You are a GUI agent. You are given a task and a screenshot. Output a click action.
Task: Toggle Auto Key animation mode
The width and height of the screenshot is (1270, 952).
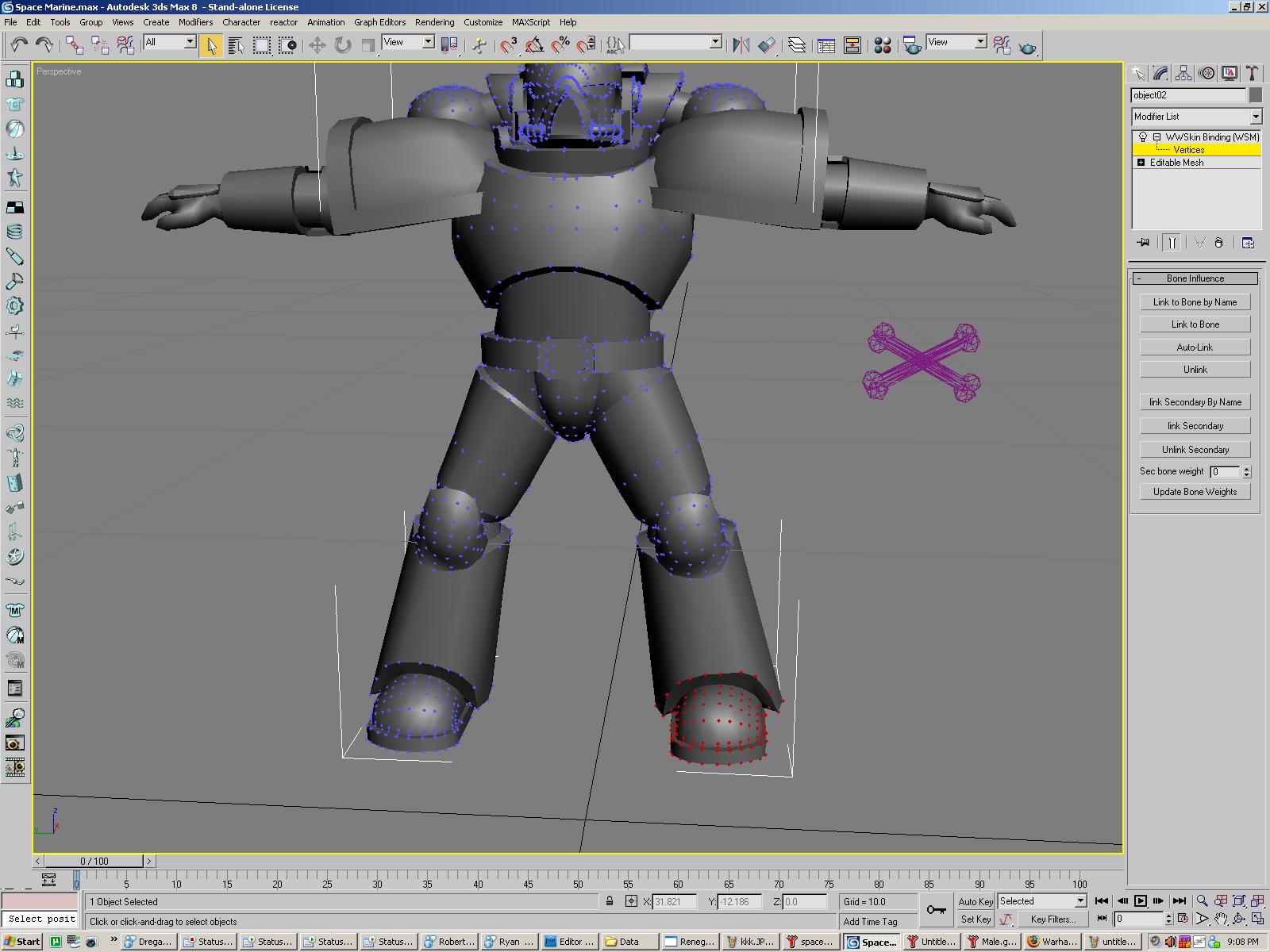coord(976,901)
